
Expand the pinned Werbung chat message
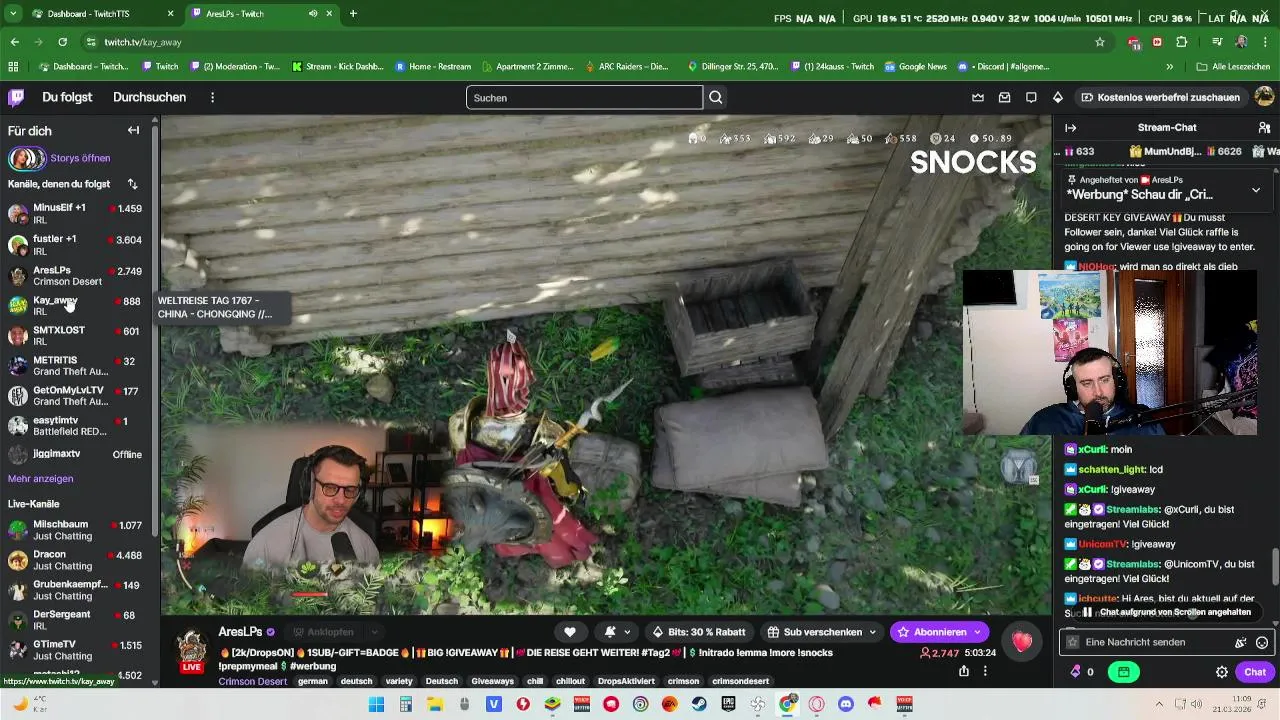1256,190
